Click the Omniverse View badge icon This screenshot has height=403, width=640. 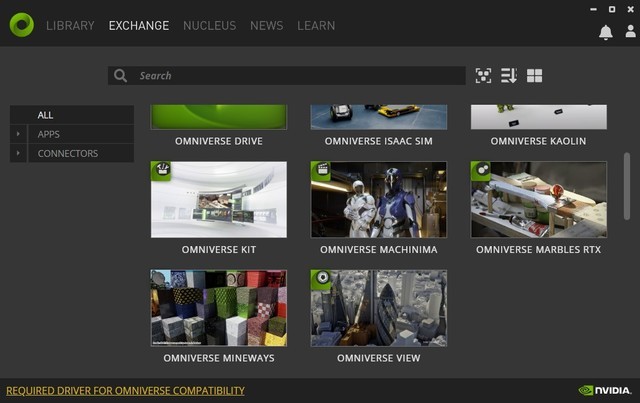point(321,279)
